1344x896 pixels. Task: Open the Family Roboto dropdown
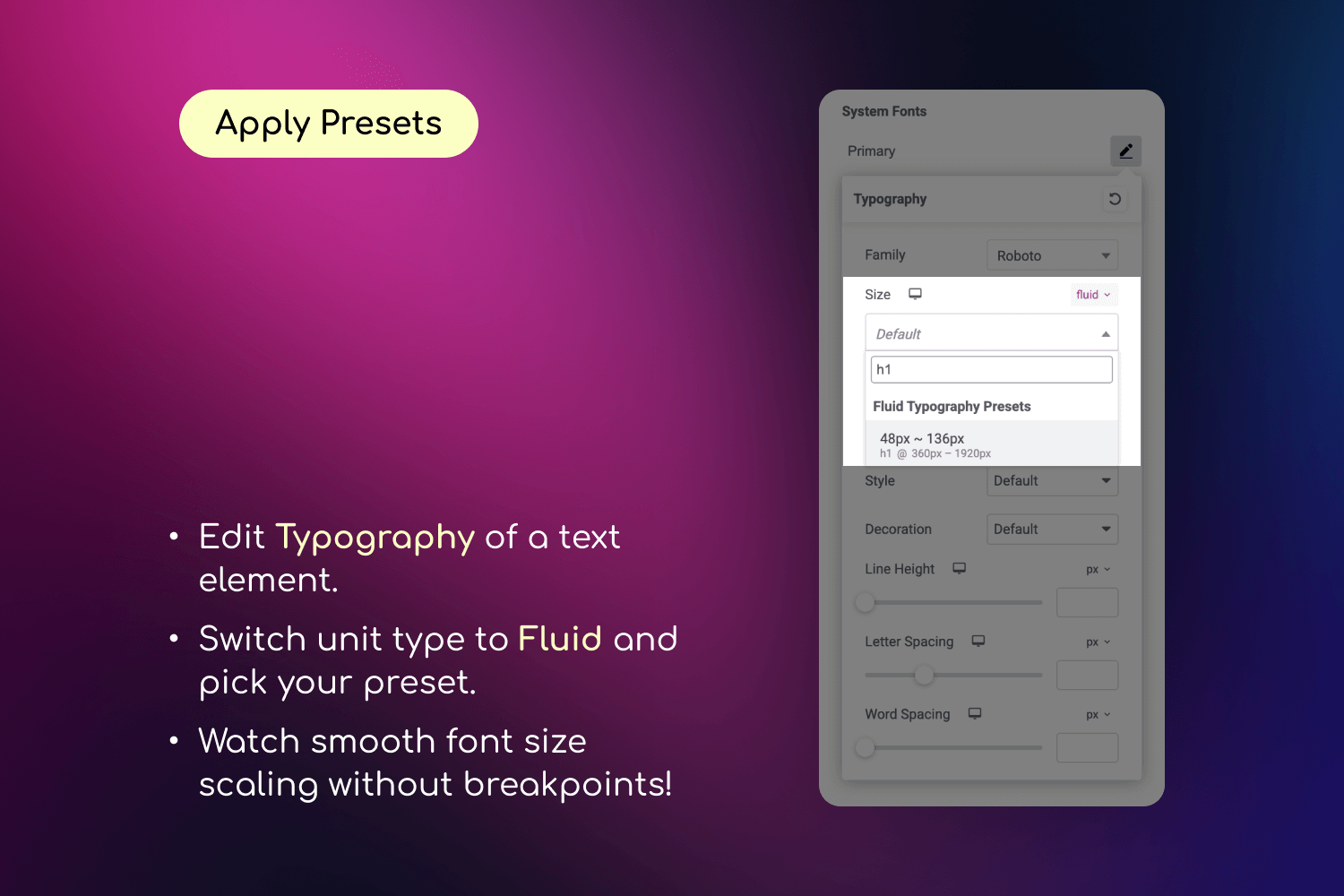tap(1052, 255)
